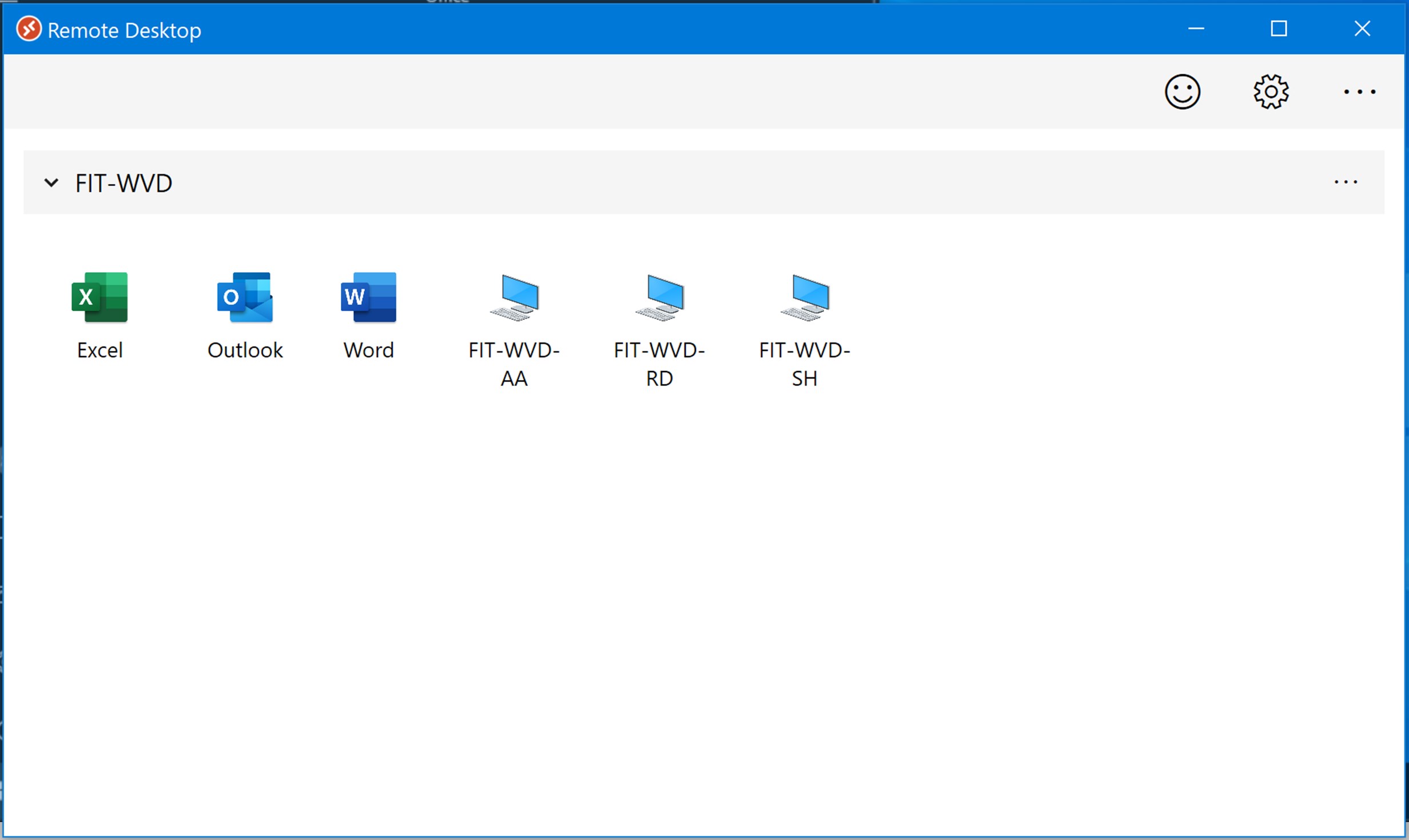Connect to the FIT-WVD-AA desktop
The height and width of the screenshot is (840, 1409).
point(515,297)
